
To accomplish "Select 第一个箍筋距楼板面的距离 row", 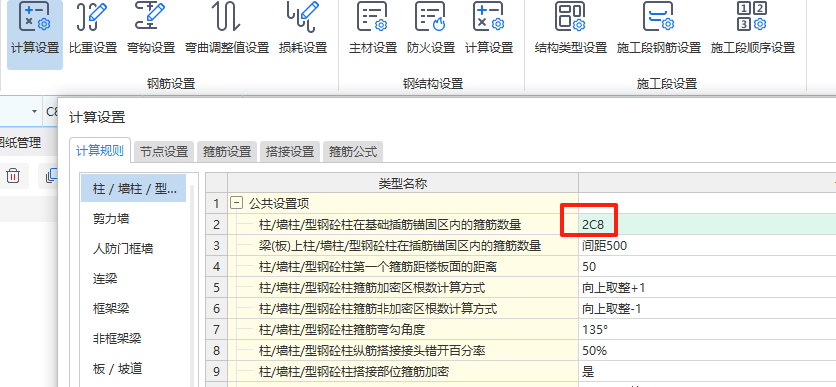I will (403, 267).
